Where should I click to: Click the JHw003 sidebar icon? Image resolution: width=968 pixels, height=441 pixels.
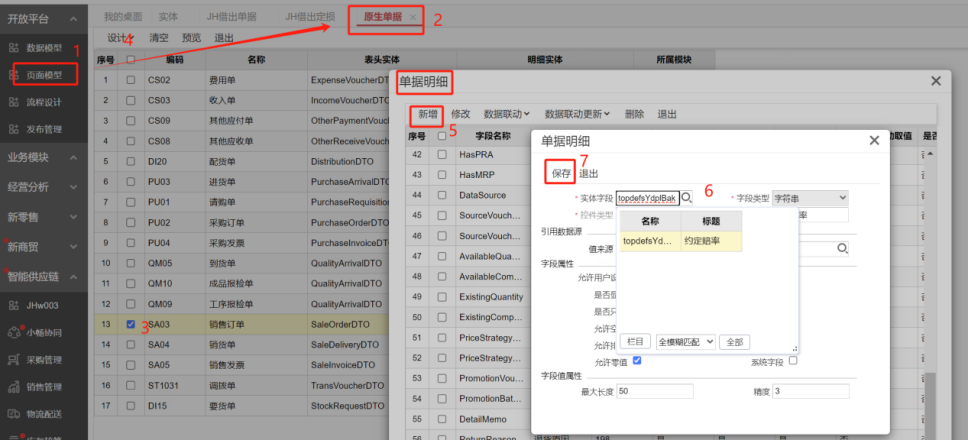14,305
